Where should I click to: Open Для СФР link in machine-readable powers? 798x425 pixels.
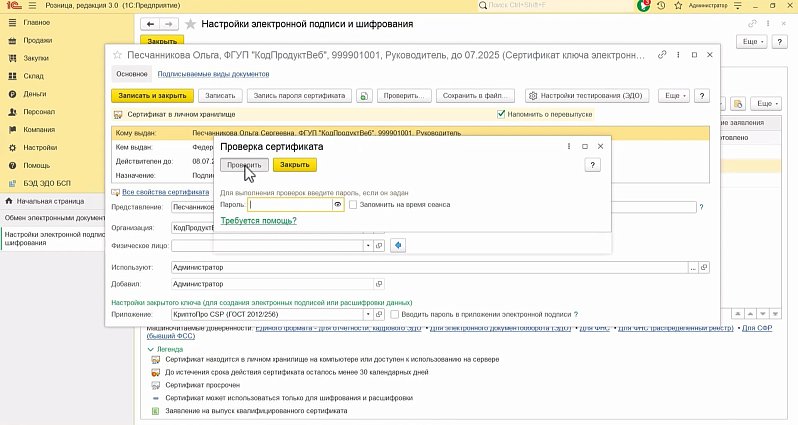pos(757,328)
